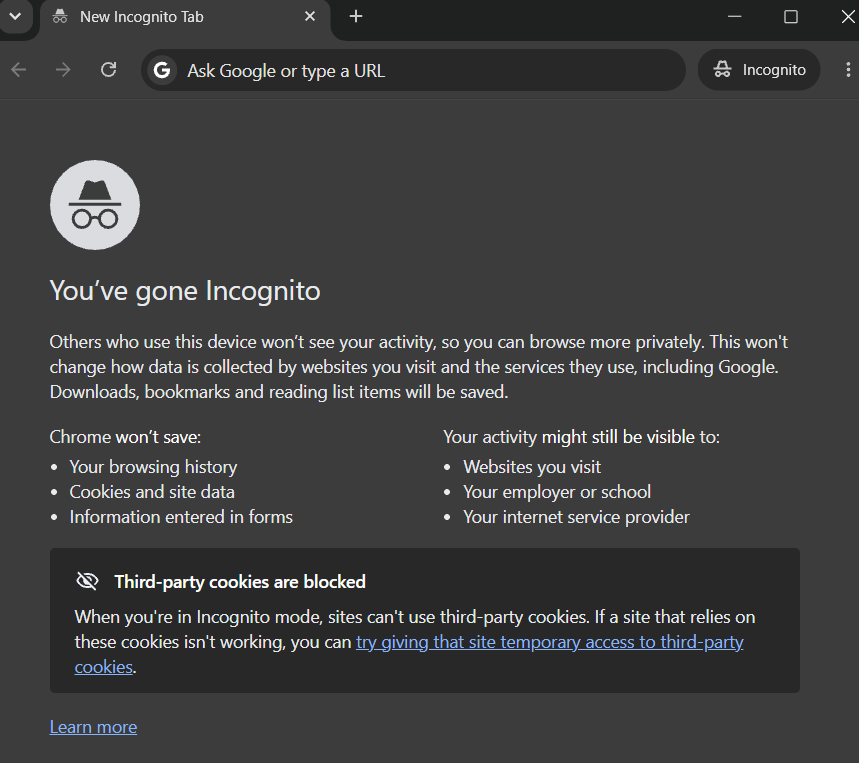Viewport: 859px width, 763px height.
Task: Reload the page with refresh icon
Action: click(108, 70)
